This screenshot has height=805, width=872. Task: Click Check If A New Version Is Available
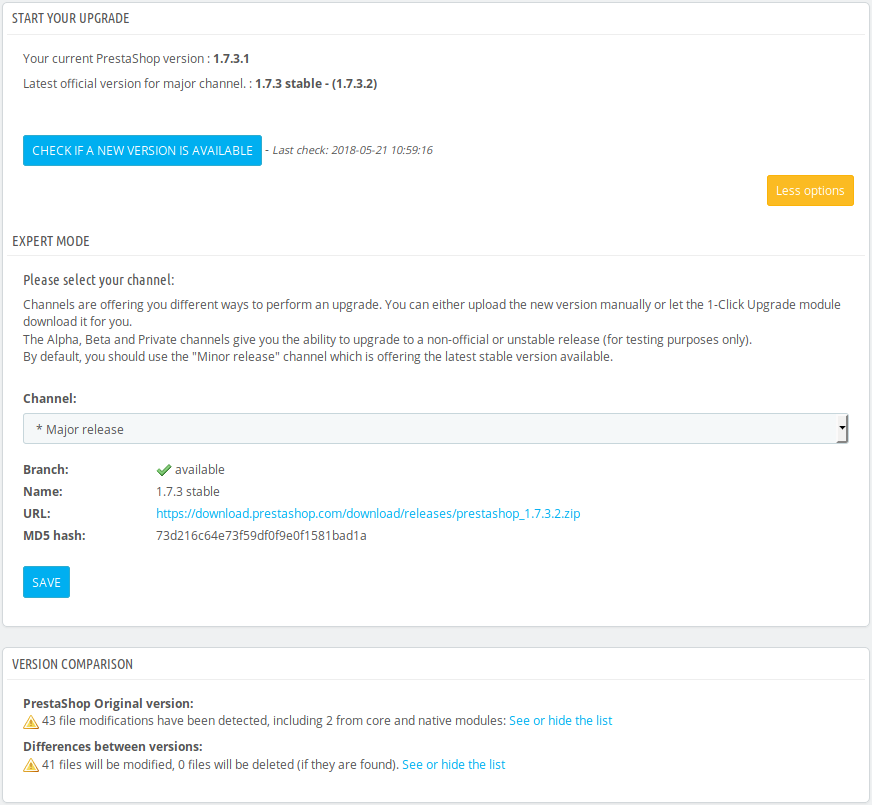tap(142, 151)
